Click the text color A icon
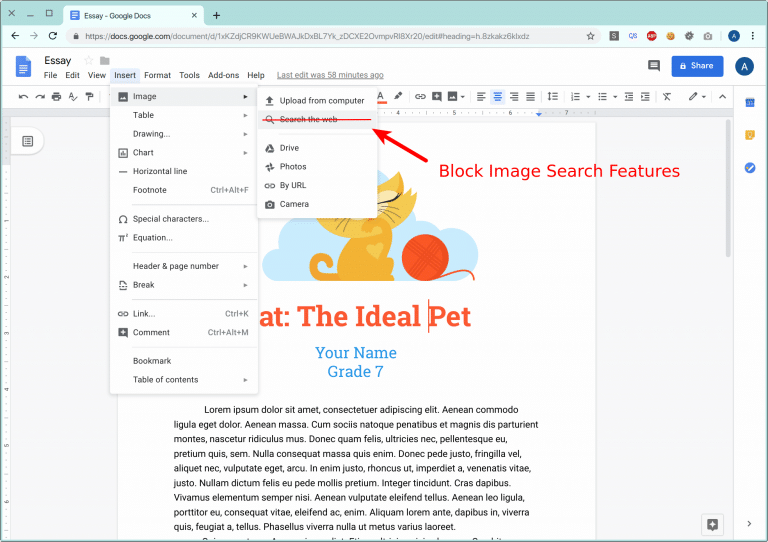768x542 pixels. 381,96
